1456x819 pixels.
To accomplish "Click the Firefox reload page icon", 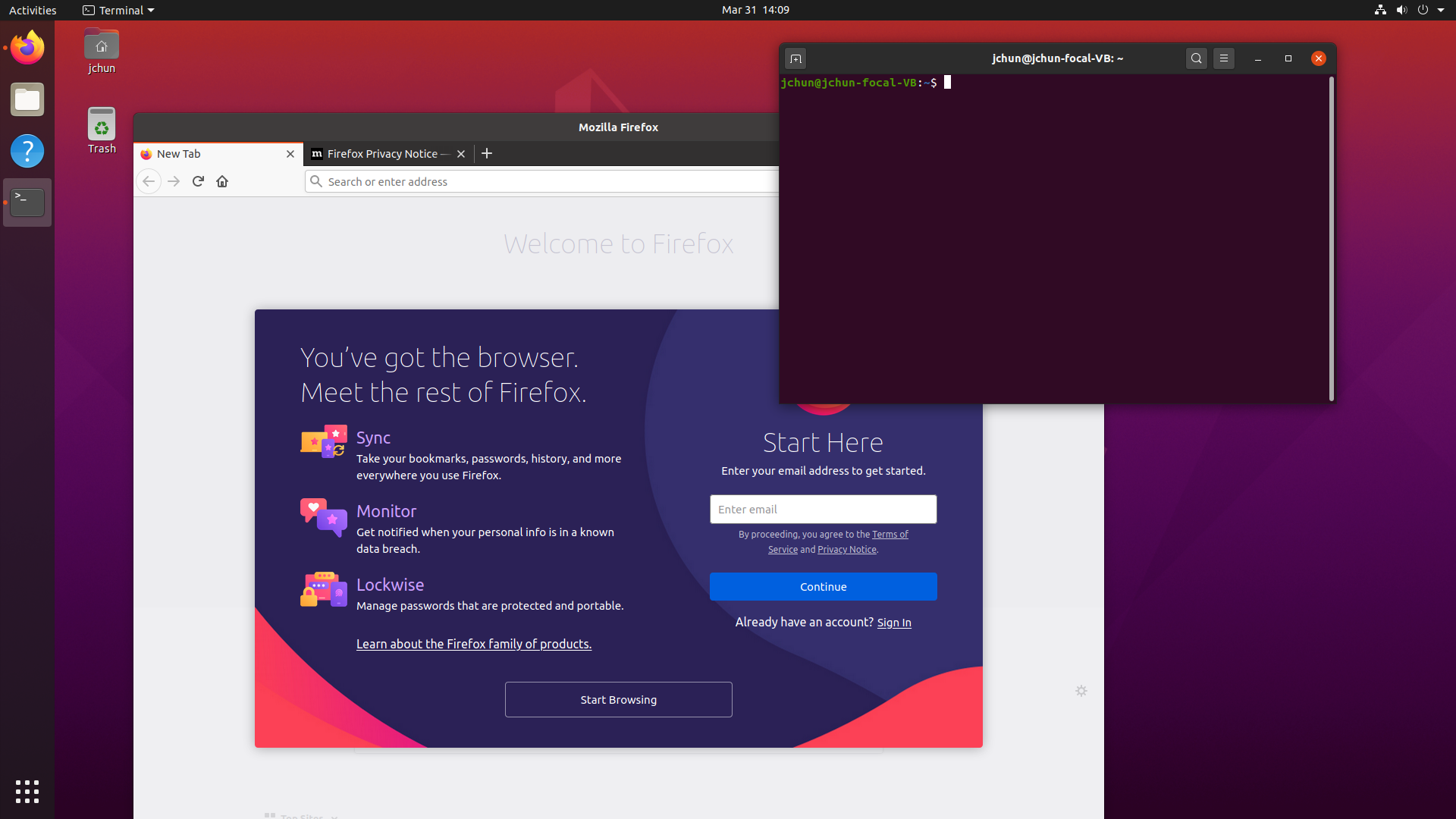I will click(198, 181).
